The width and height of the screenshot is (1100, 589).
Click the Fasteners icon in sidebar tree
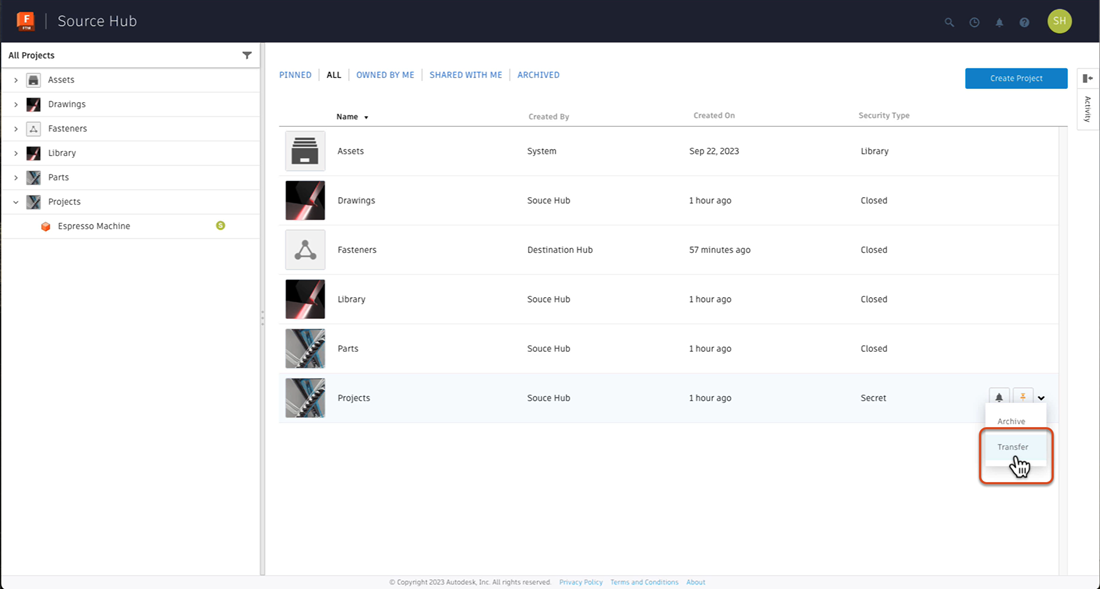click(x=33, y=129)
